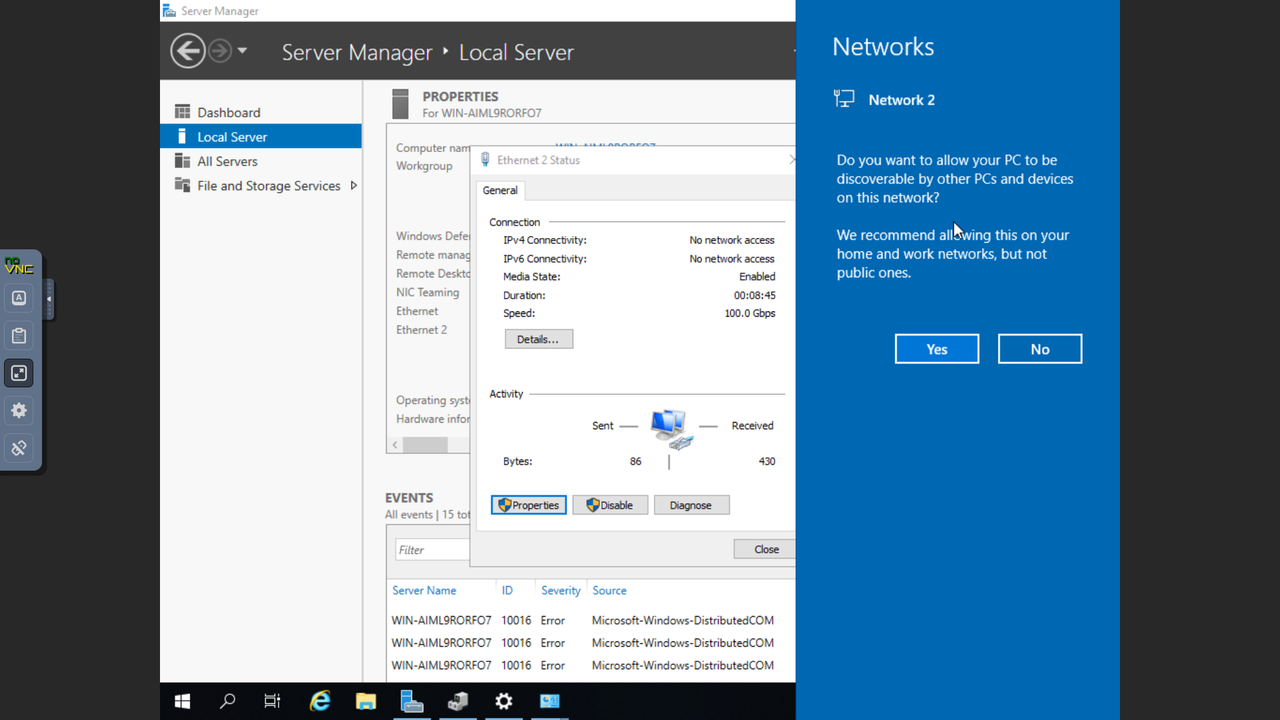Click the File and Storage Services icon

click(x=182, y=185)
